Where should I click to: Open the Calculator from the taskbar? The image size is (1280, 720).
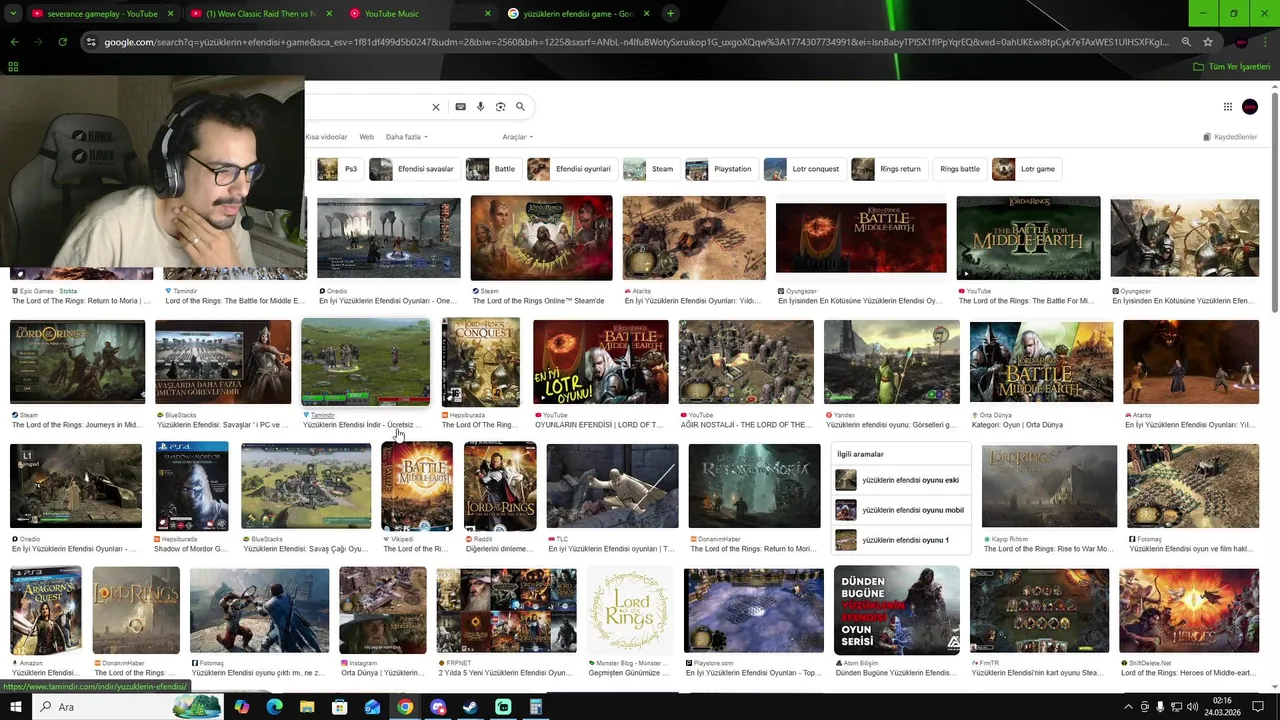pos(535,707)
